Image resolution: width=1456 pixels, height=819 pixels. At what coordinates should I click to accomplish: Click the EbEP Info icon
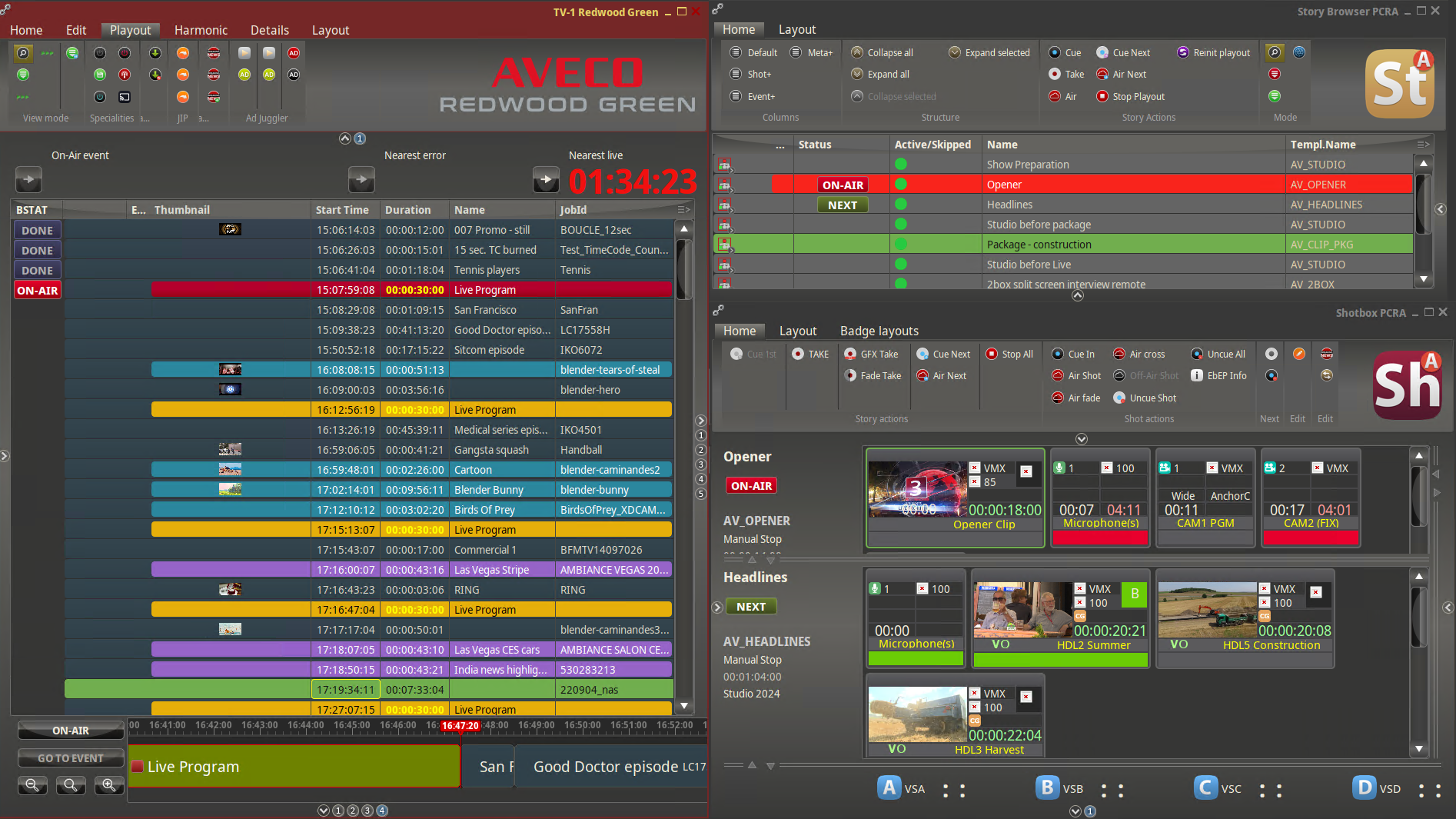[1197, 375]
